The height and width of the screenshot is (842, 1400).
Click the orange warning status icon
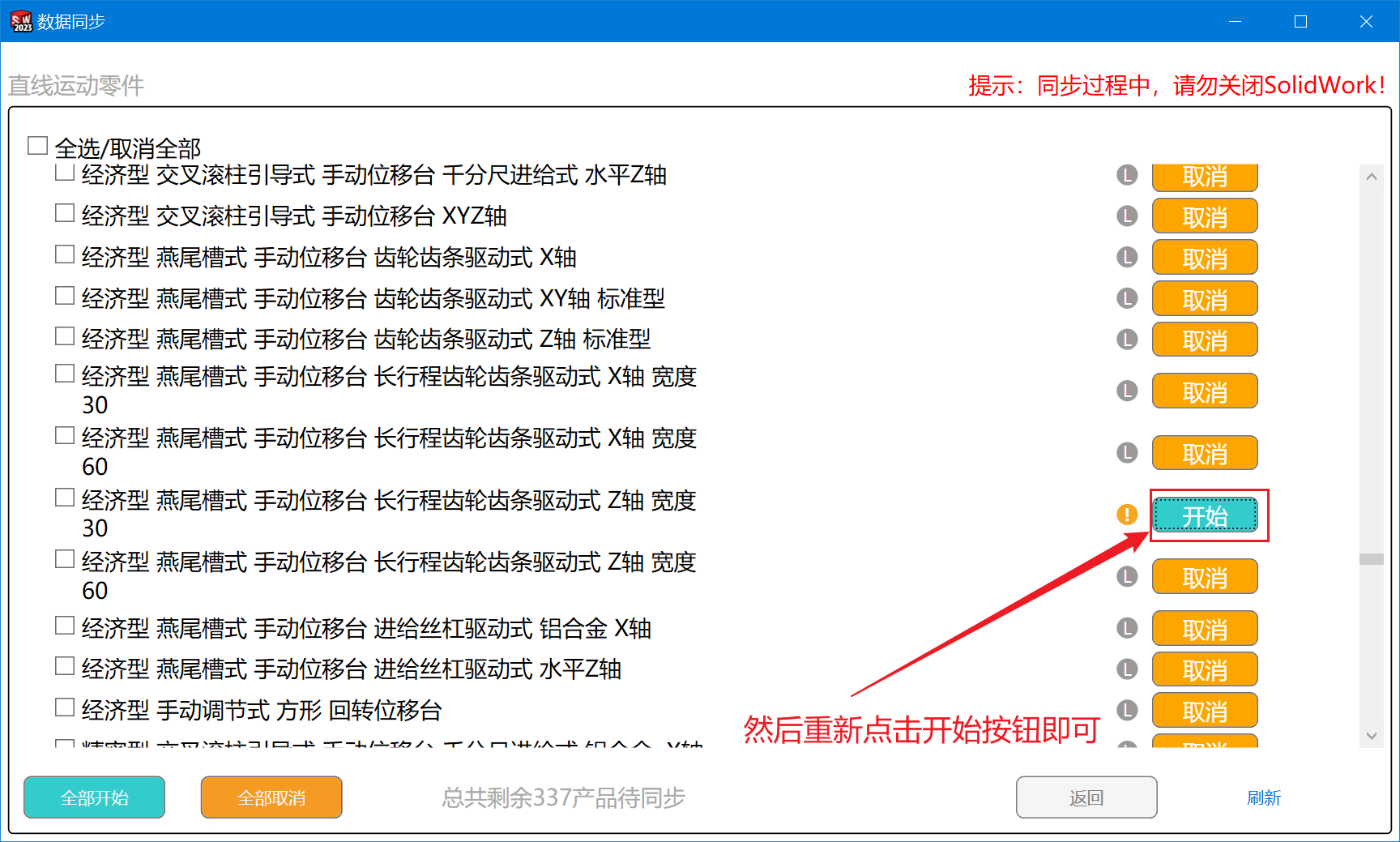[x=1127, y=515]
